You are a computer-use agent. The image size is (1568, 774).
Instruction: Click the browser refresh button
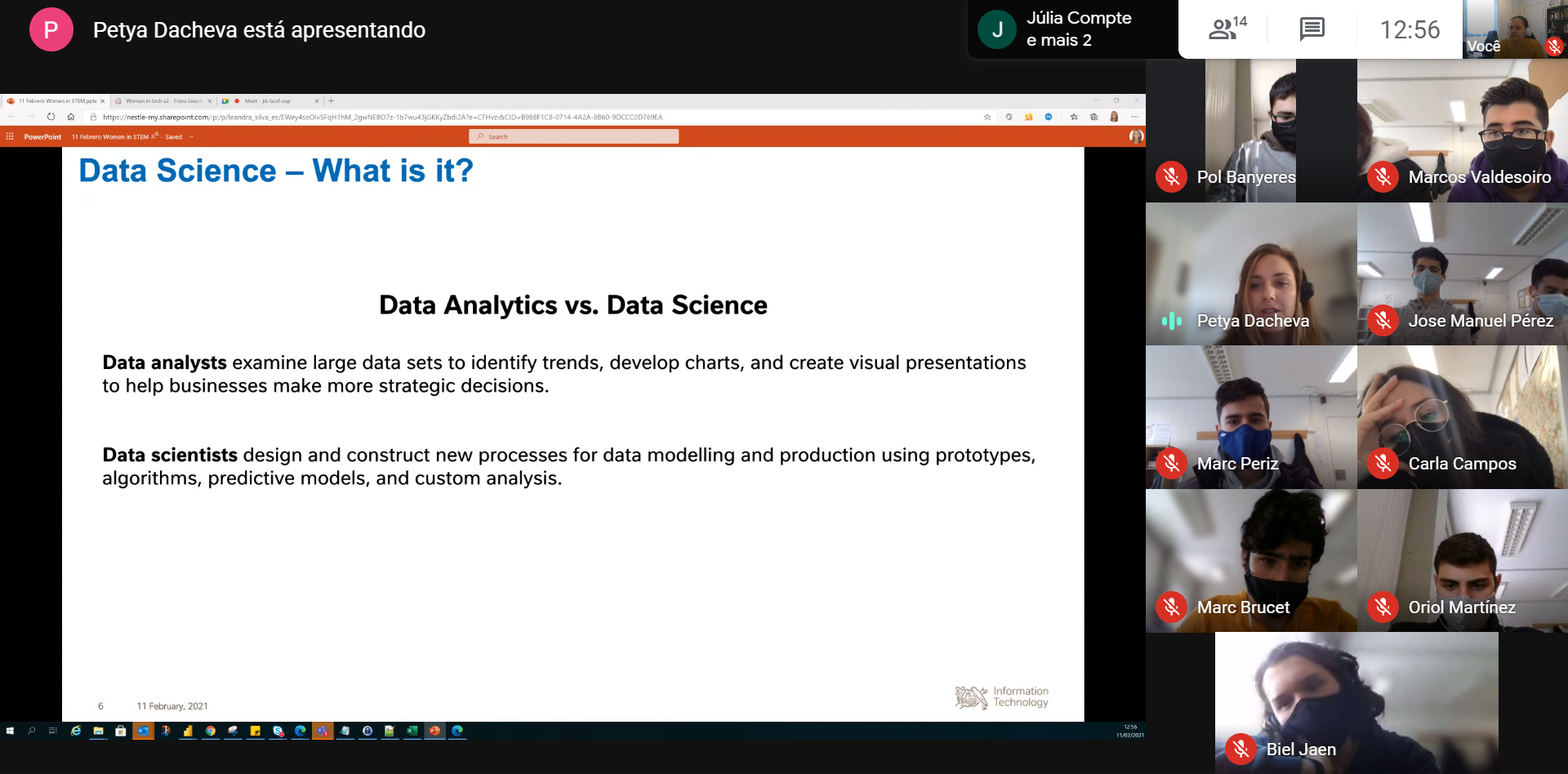pos(51,117)
